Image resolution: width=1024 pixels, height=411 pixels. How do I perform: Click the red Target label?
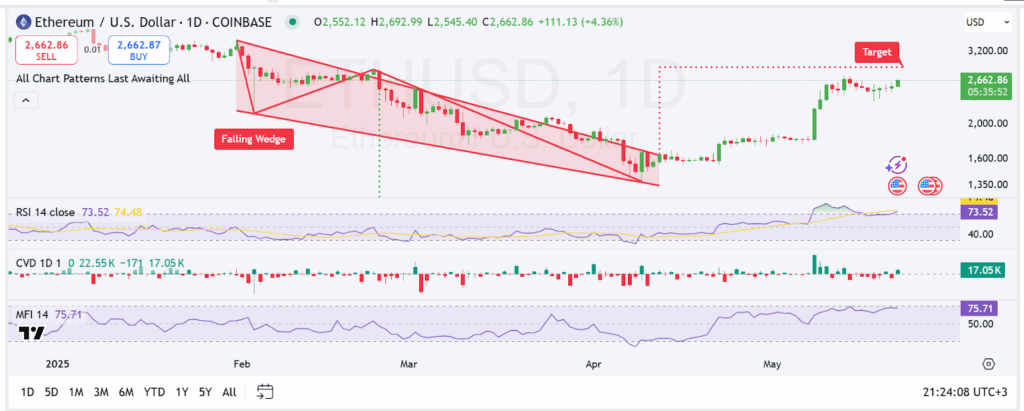coord(877,52)
